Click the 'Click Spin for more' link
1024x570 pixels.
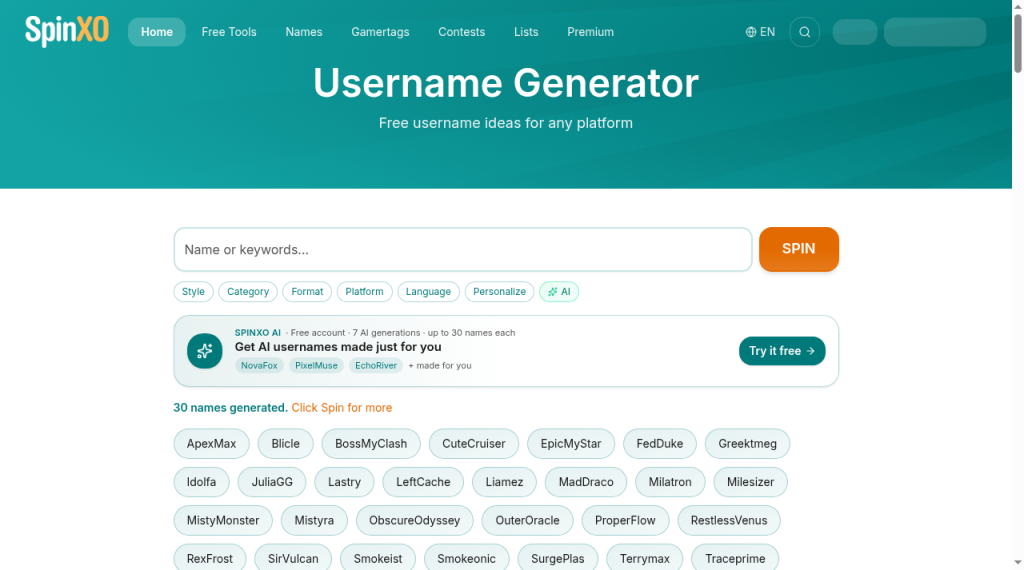(x=342, y=407)
